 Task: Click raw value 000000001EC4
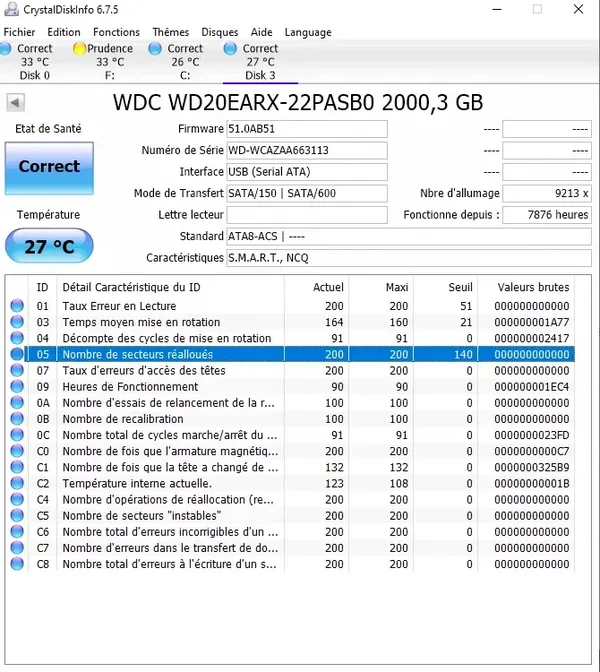[x=531, y=387]
